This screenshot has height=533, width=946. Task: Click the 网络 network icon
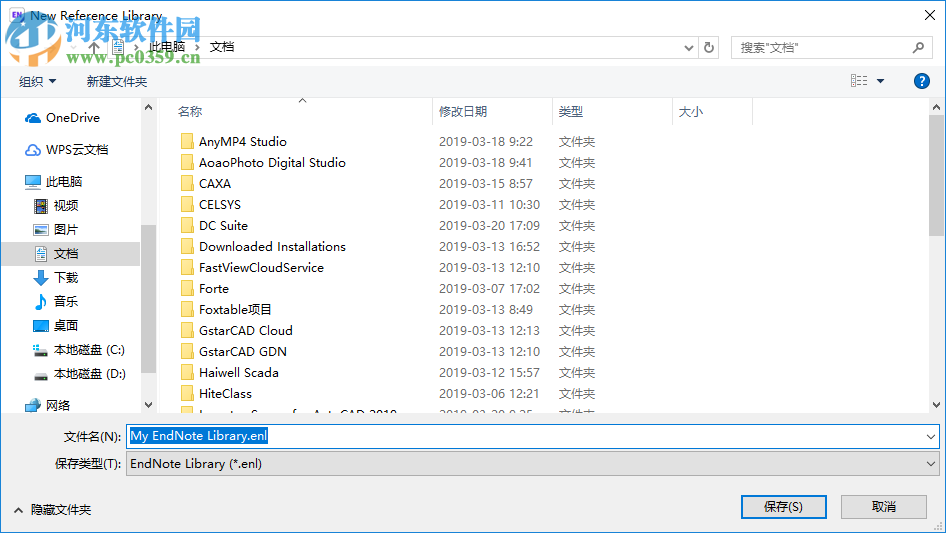[x=33, y=406]
